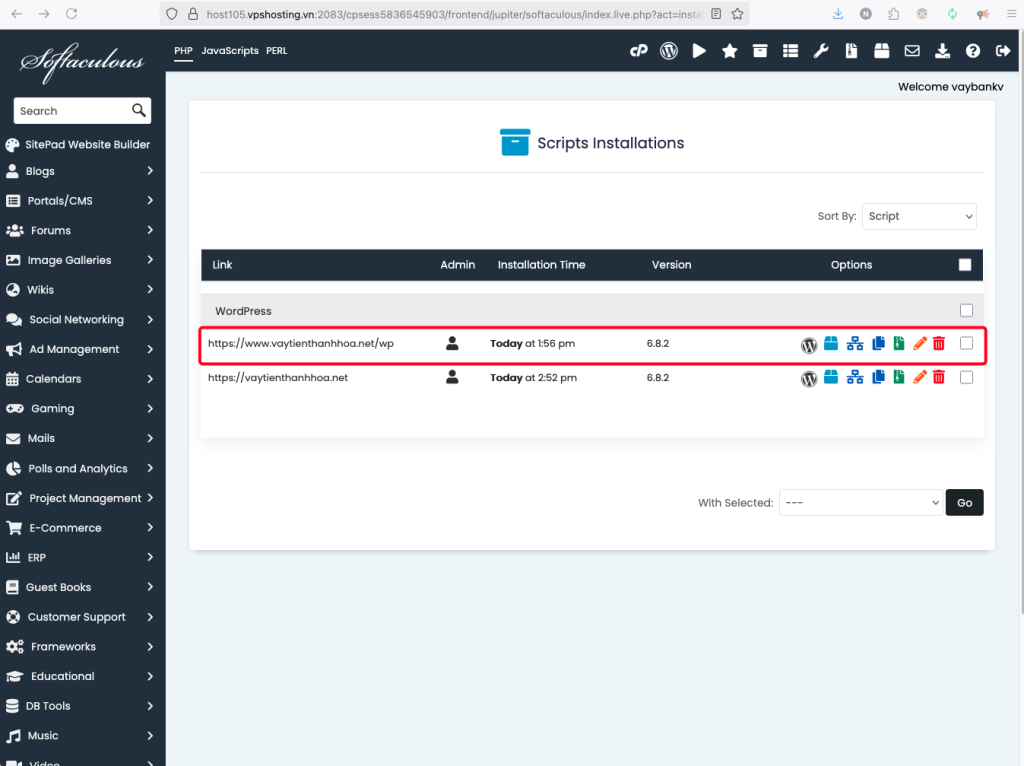Click the star icon in the top toolbar

(x=729, y=51)
